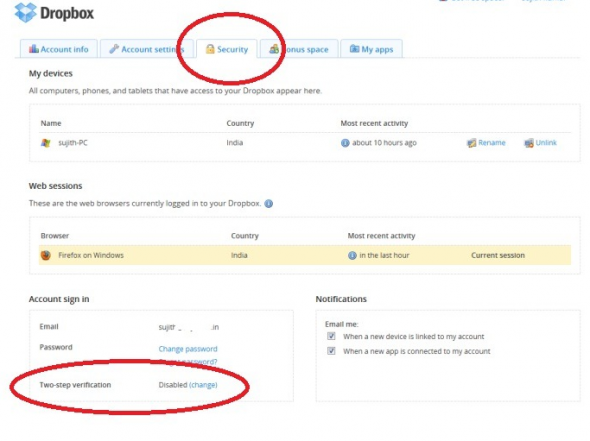Toggle email when new device is linked
This screenshot has width=590, height=441.
331,336
